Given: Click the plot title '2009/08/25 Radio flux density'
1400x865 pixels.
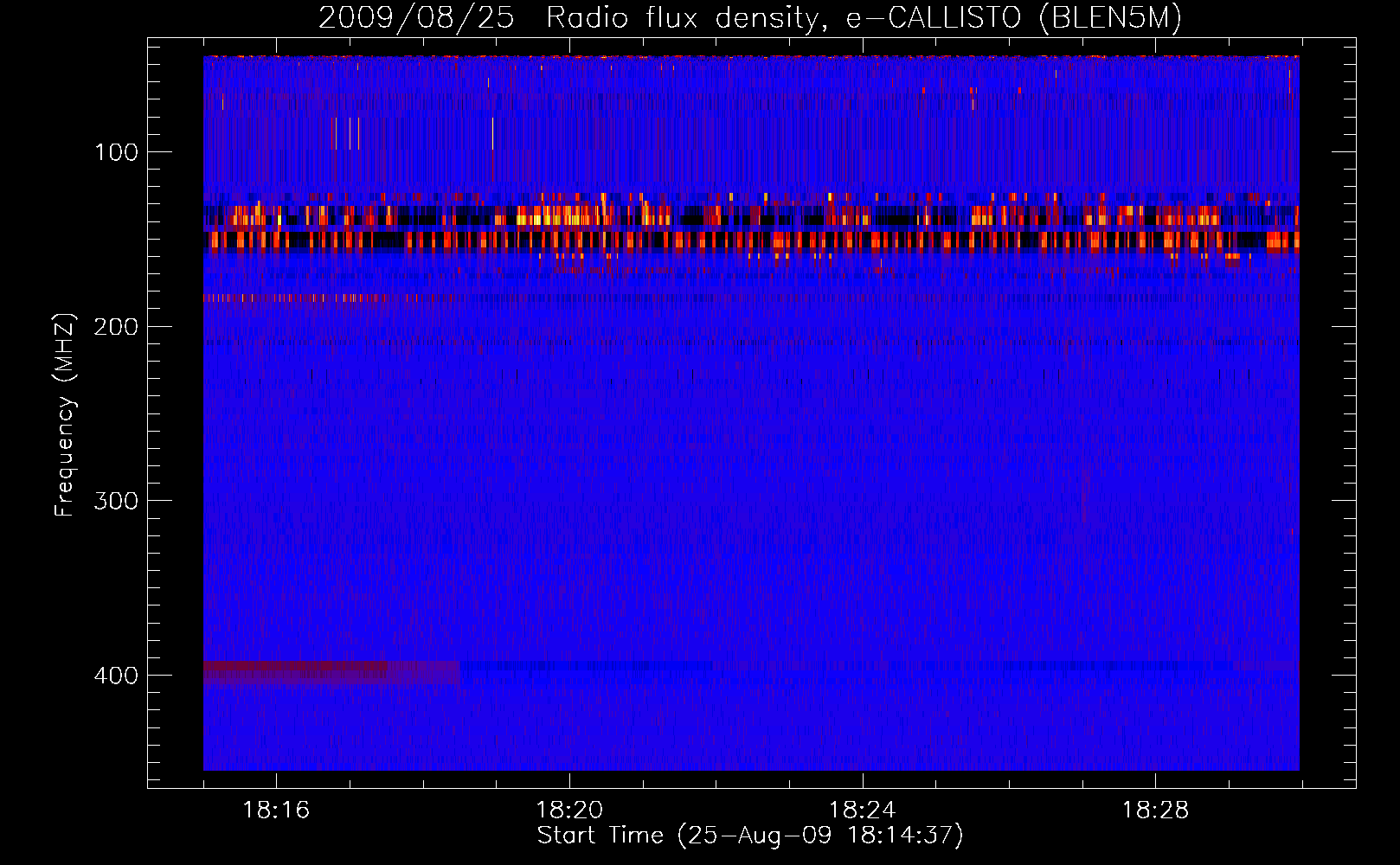Looking at the screenshot, I should (749, 17).
